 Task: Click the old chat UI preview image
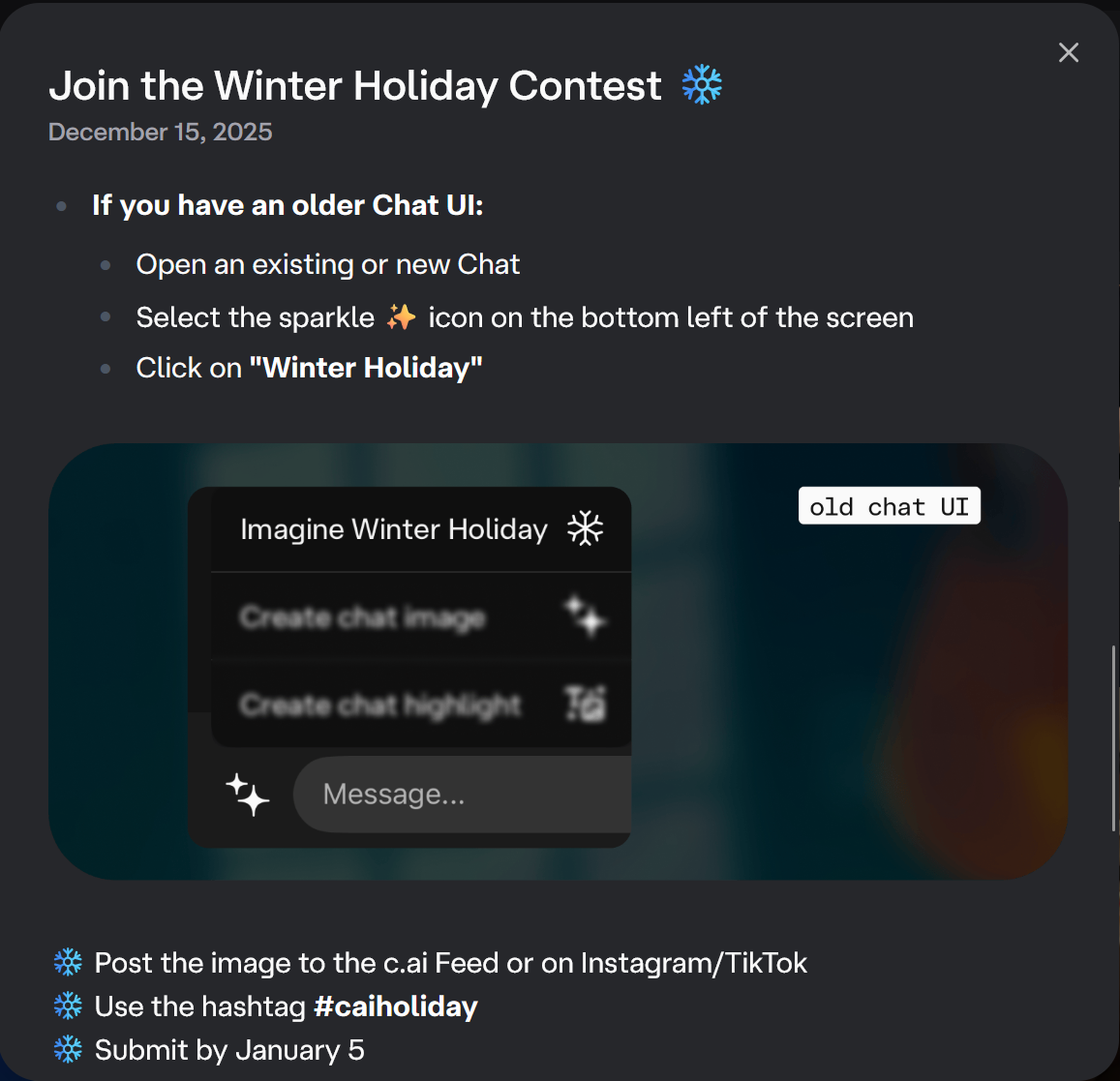(558, 661)
